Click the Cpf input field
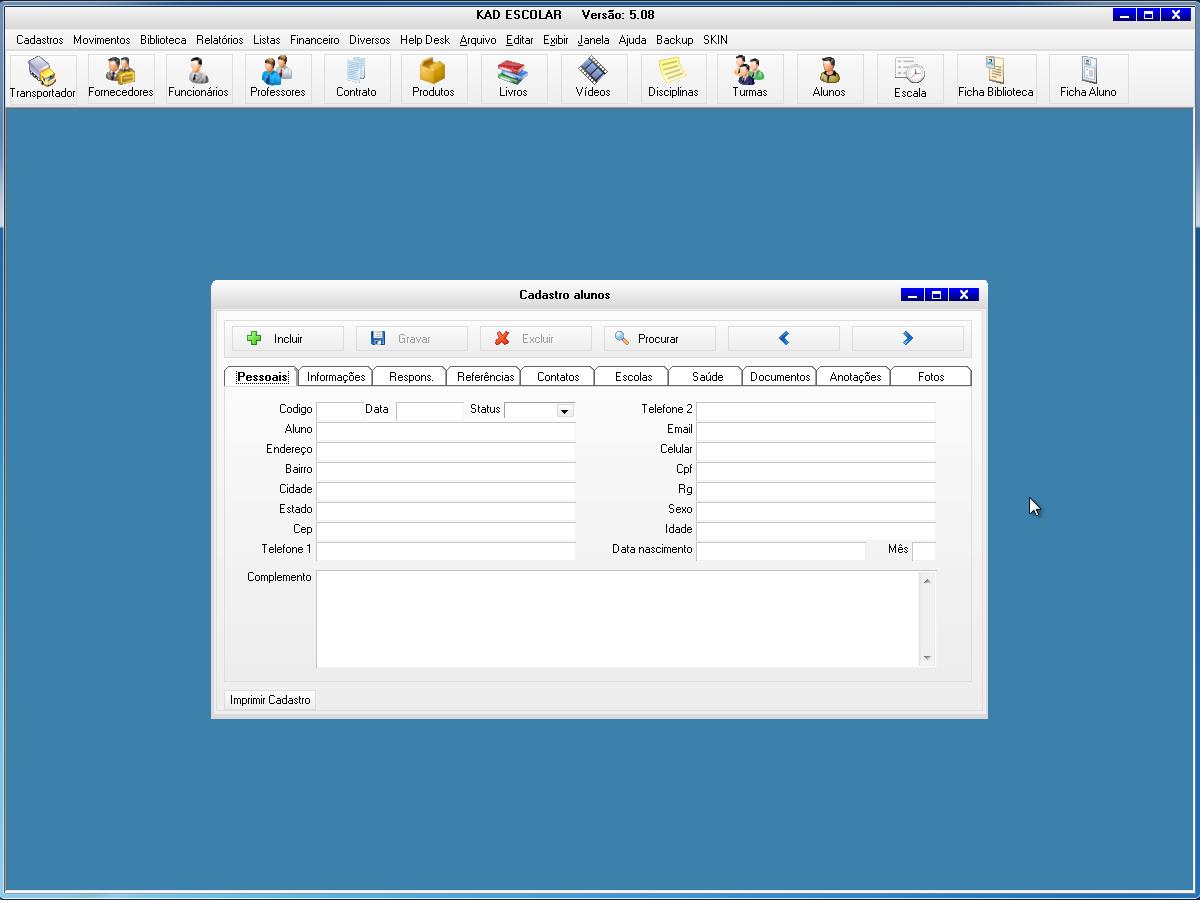Screen dimensions: 1200x900 816,470
